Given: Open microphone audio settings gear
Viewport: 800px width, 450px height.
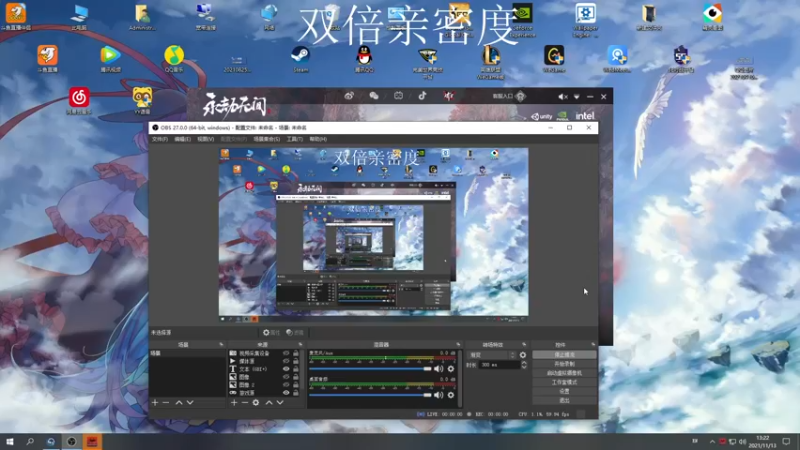Looking at the screenshot, I should point(451,368).
